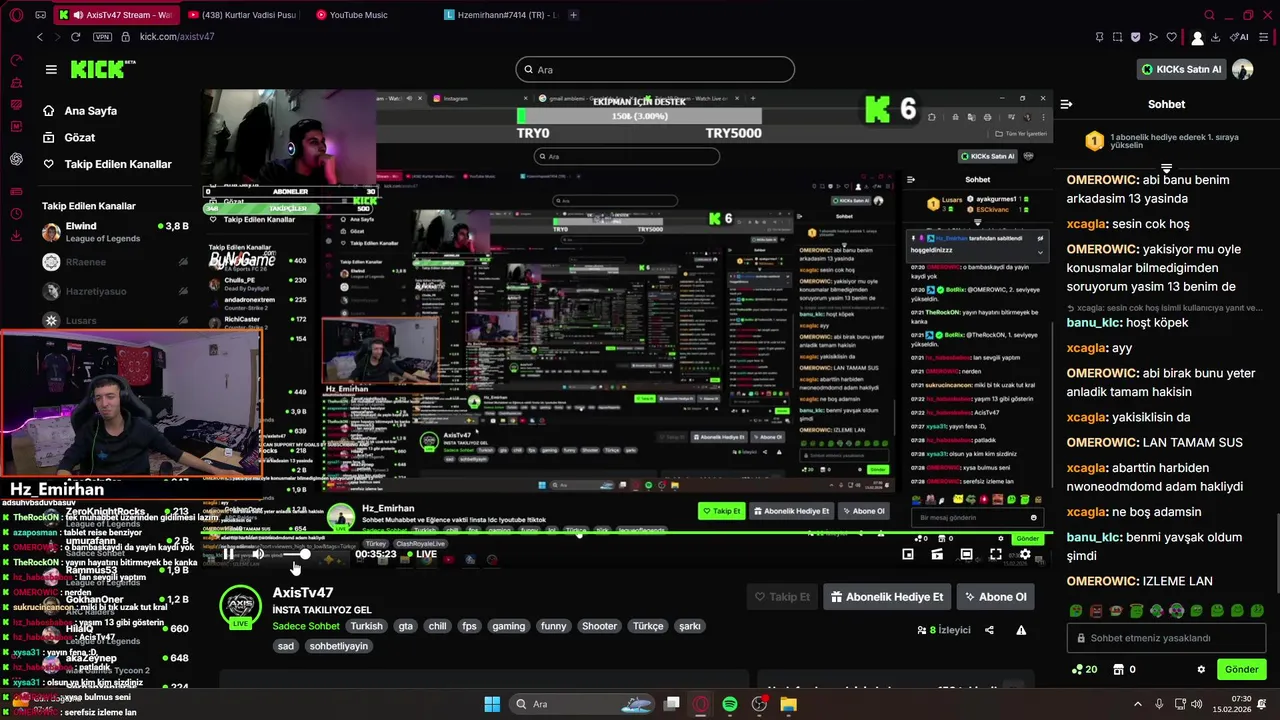Go to Ana Sayfa in sidebar
This screenshot has height=720, width=1280.
click(90, 111)
